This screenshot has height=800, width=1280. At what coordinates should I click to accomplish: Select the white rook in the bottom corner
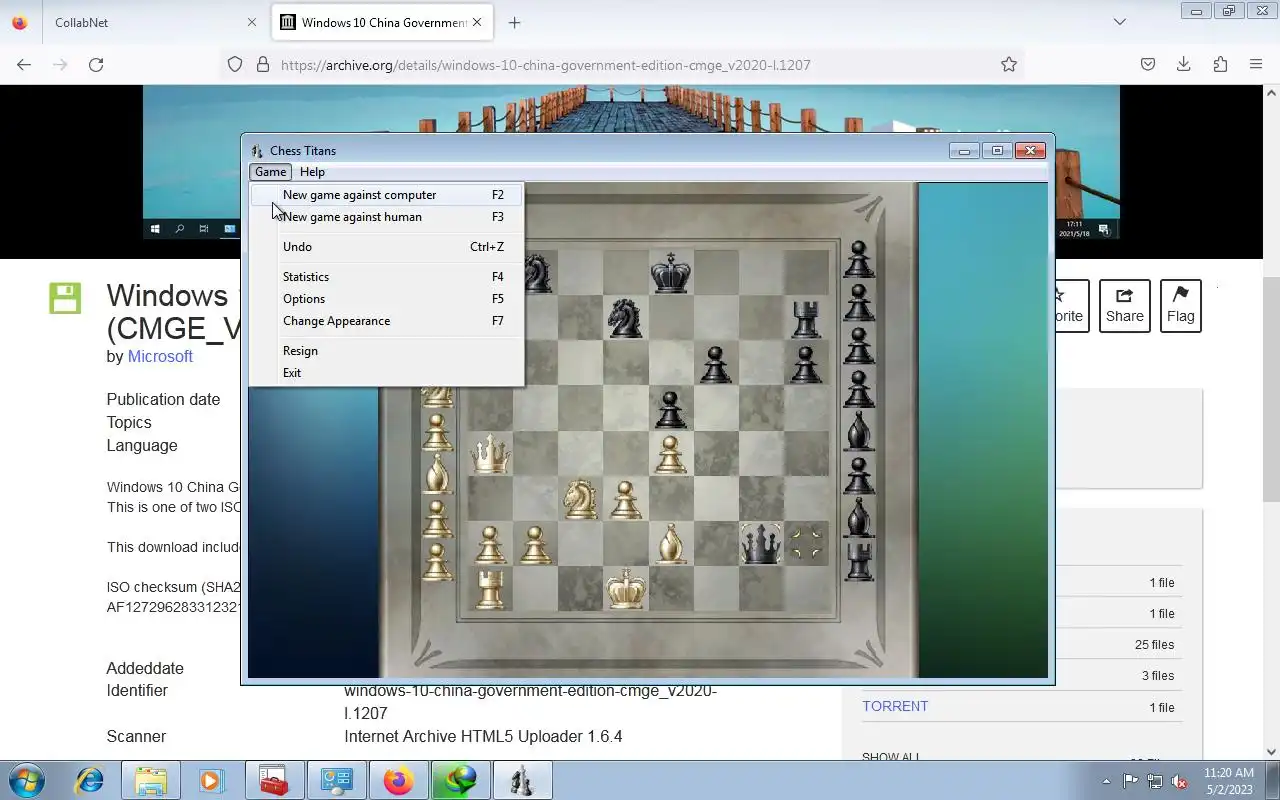pyautogui.click(x=489, y=588)
